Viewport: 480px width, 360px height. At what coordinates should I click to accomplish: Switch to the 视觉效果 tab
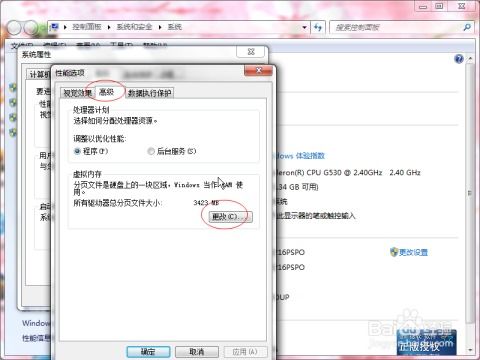[77, 93]
